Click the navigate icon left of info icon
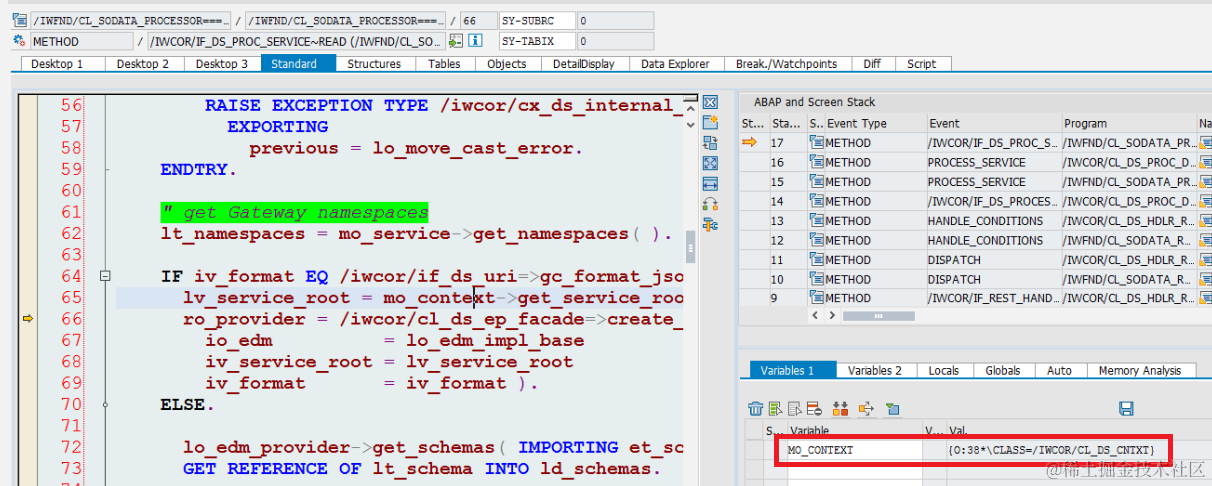This screenshot has height=486, width=1212. point(456,41)
